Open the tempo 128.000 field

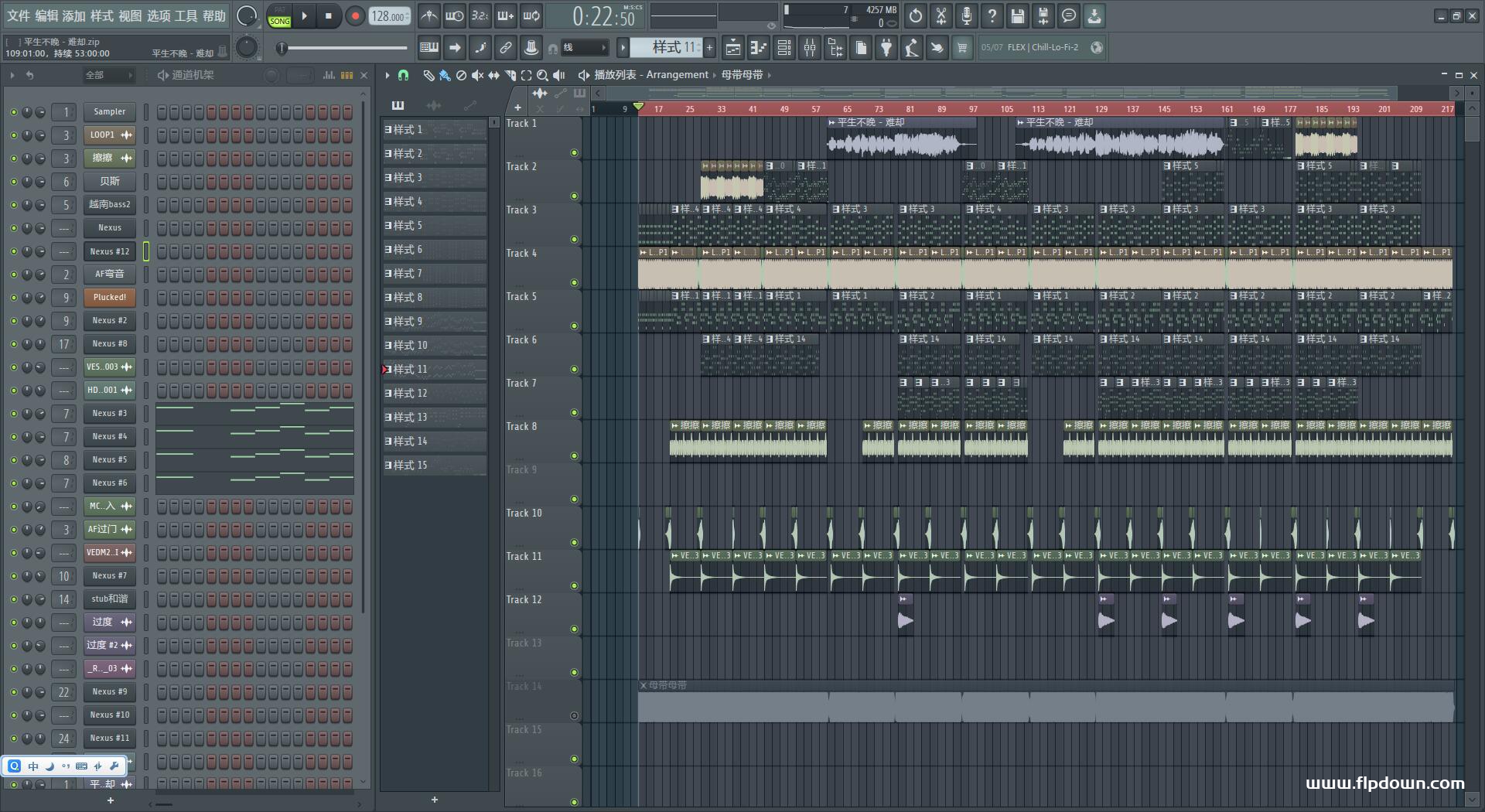390,15
